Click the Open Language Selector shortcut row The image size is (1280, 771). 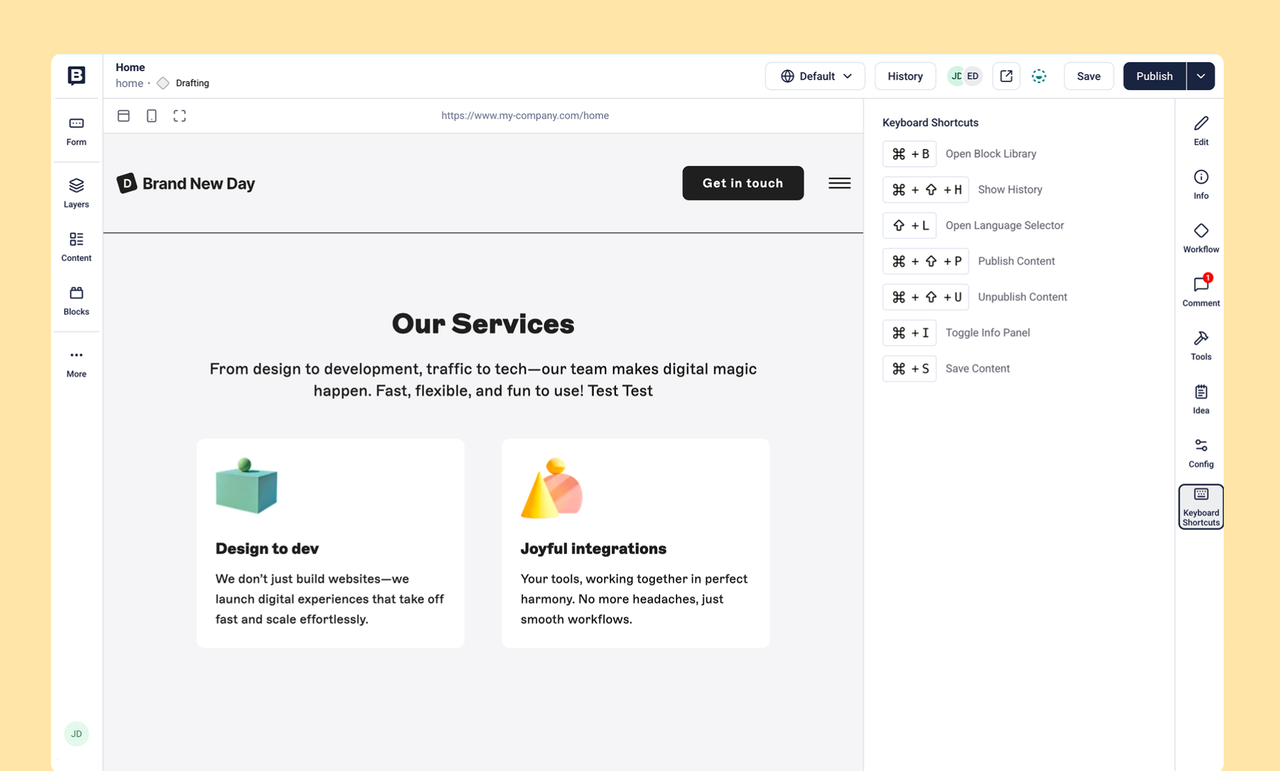[974, 226]
